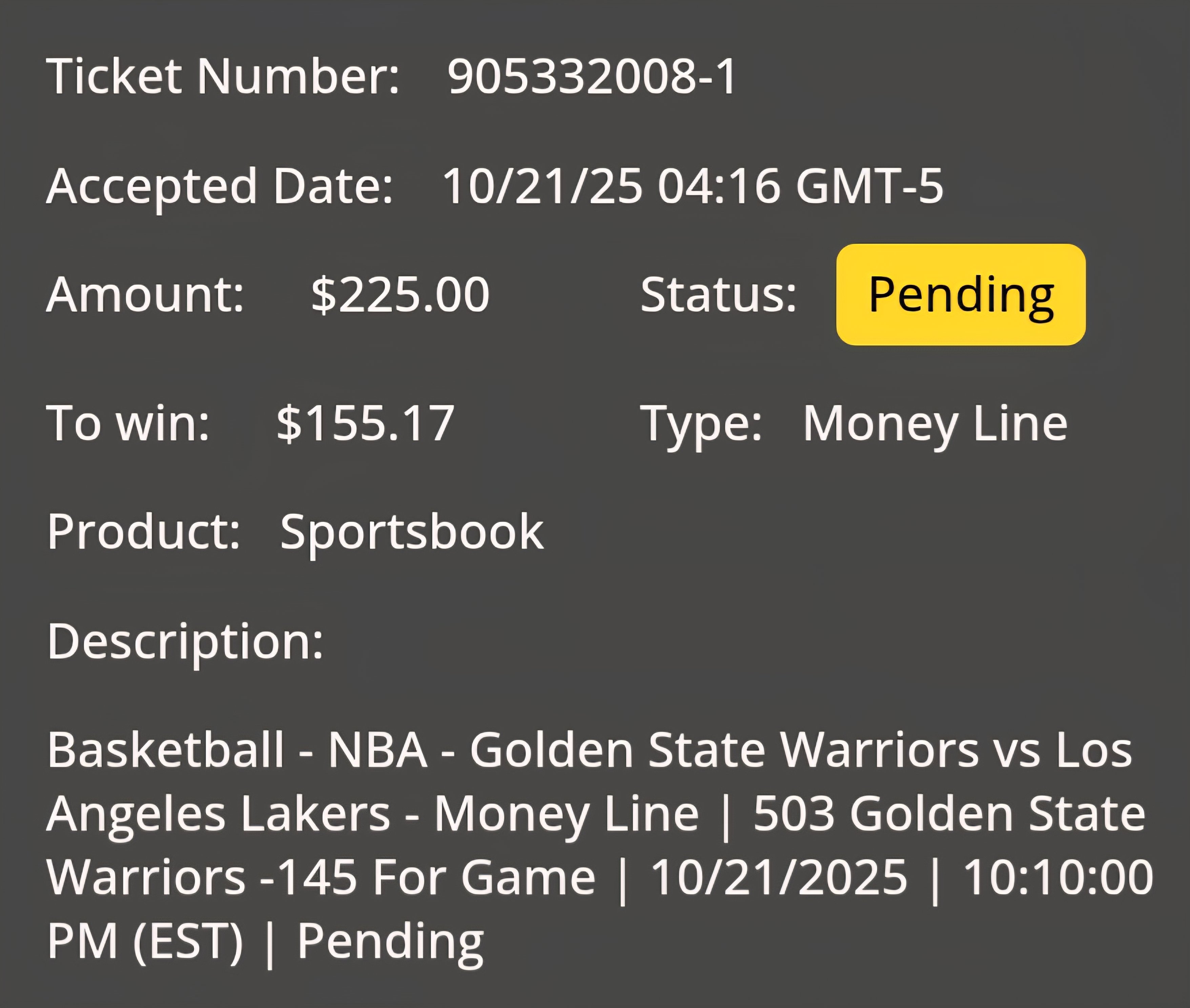
Task: Select the ticket number 905332008-1
Action: [593, 76]
